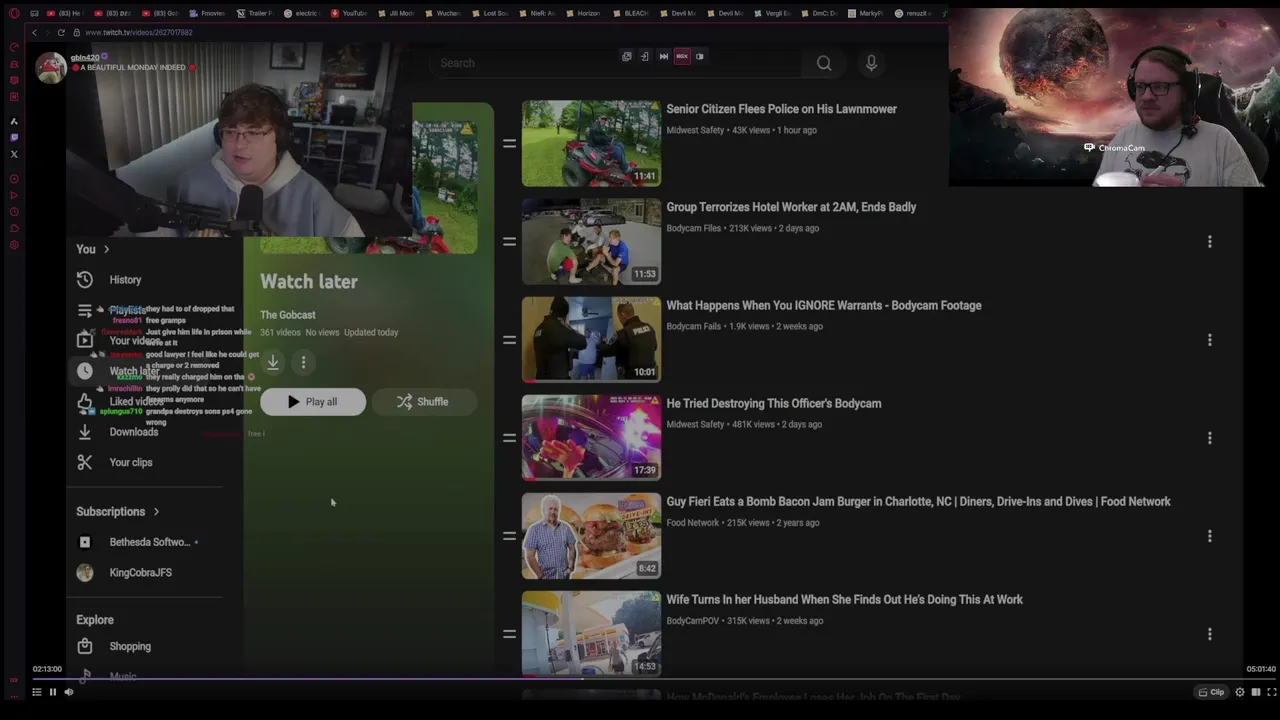The width and height of the screenshot is (1280, 720).
Task: Open The Gobcast channel link
Action: click(x=288, y=315)
